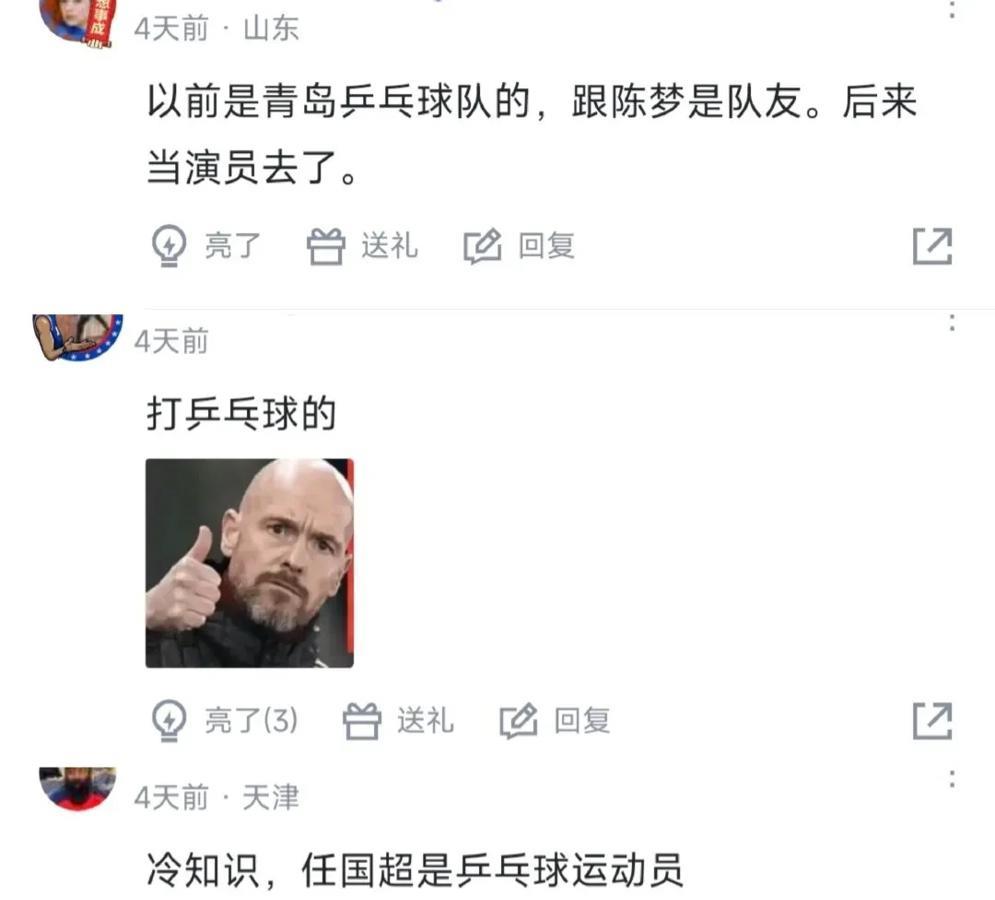Open the thumbs-up man image

tap(249, 563)
